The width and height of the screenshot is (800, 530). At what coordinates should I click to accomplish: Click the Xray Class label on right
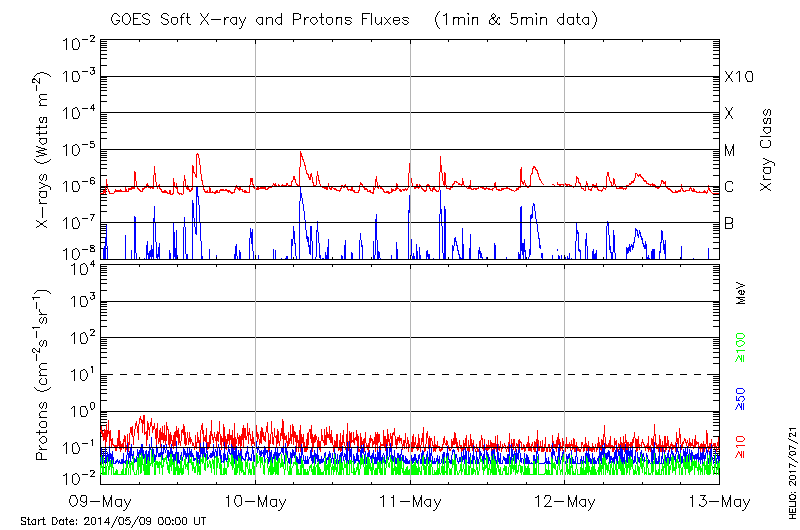pos(766,150)
